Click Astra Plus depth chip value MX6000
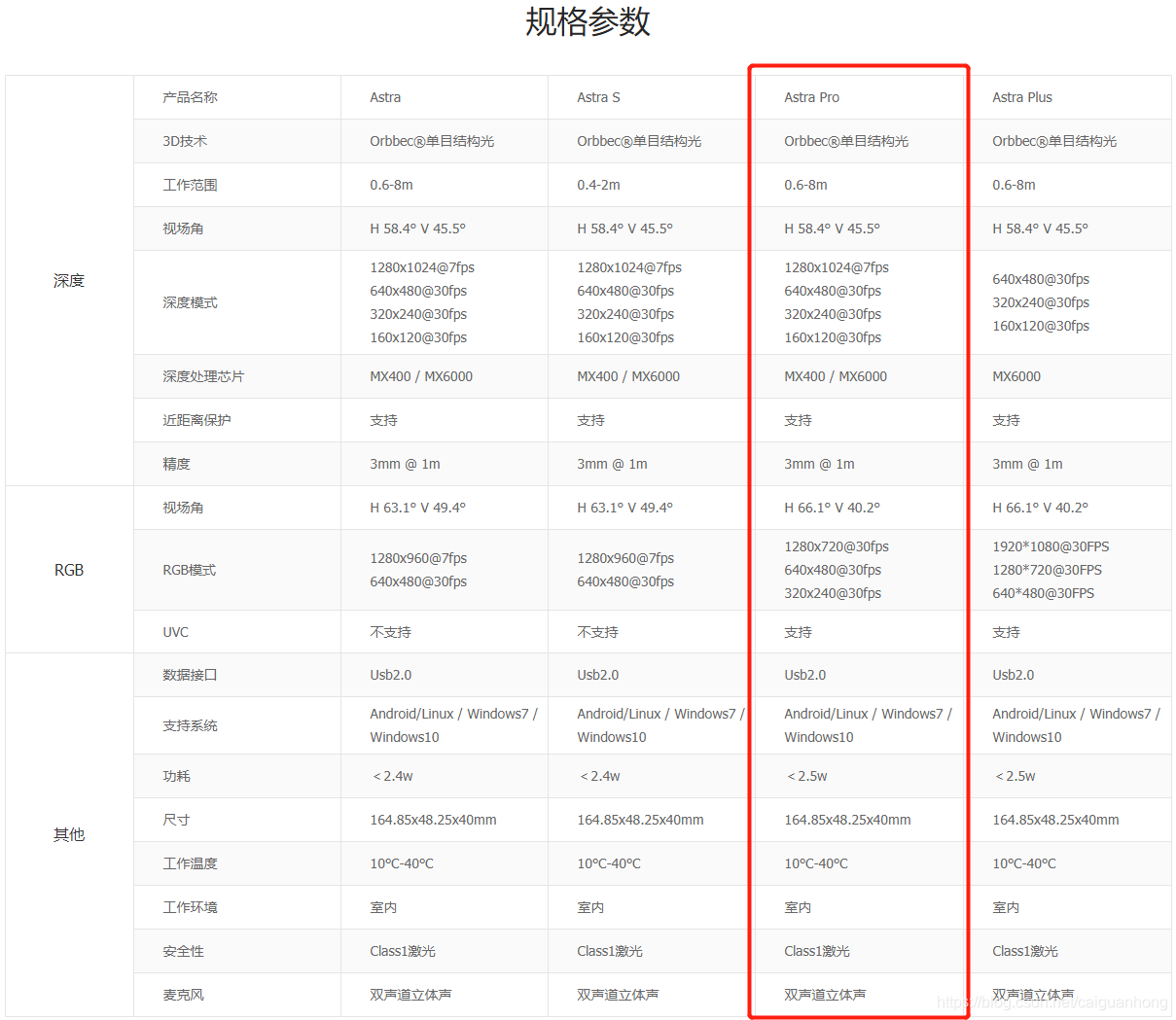1176x1020 pixels. click(x=1016, y=376)
